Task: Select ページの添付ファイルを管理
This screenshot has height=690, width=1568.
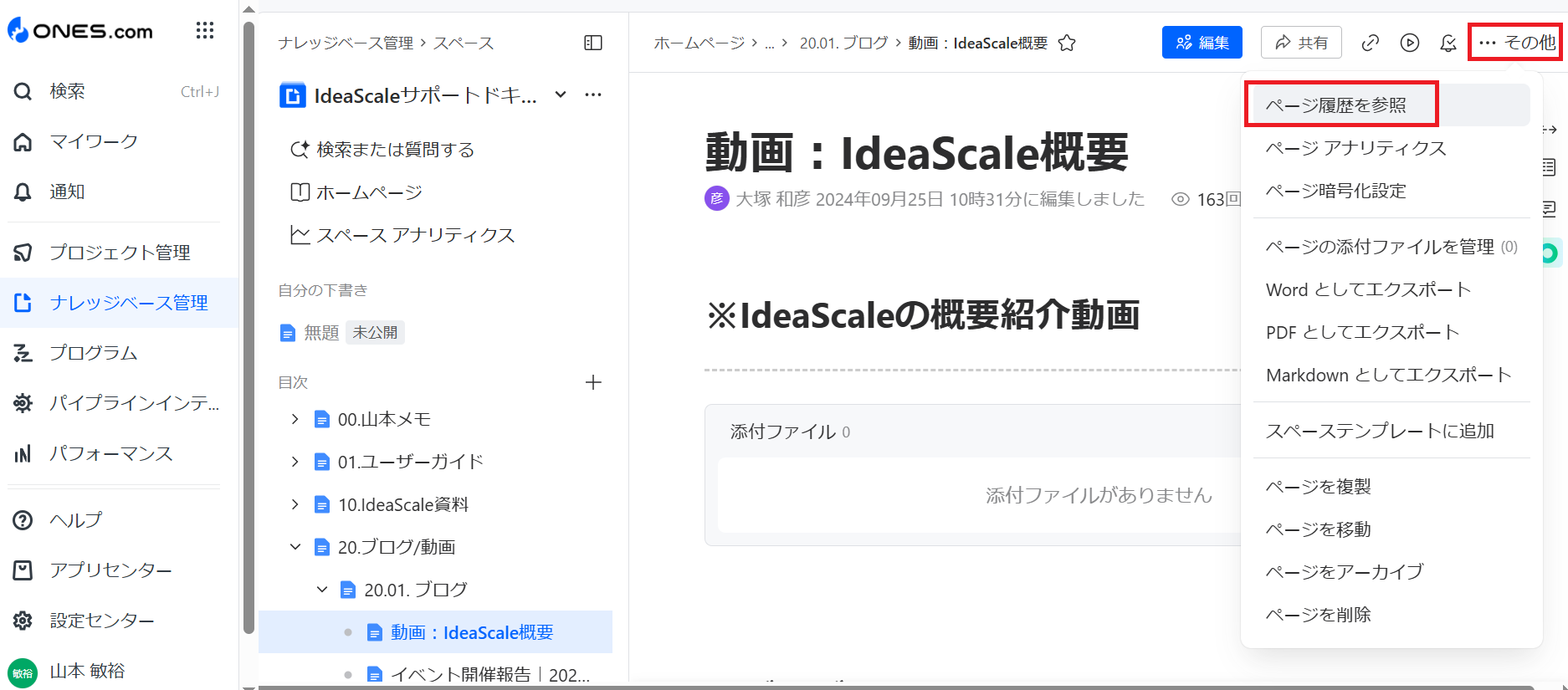Action: click(1391, 247)
